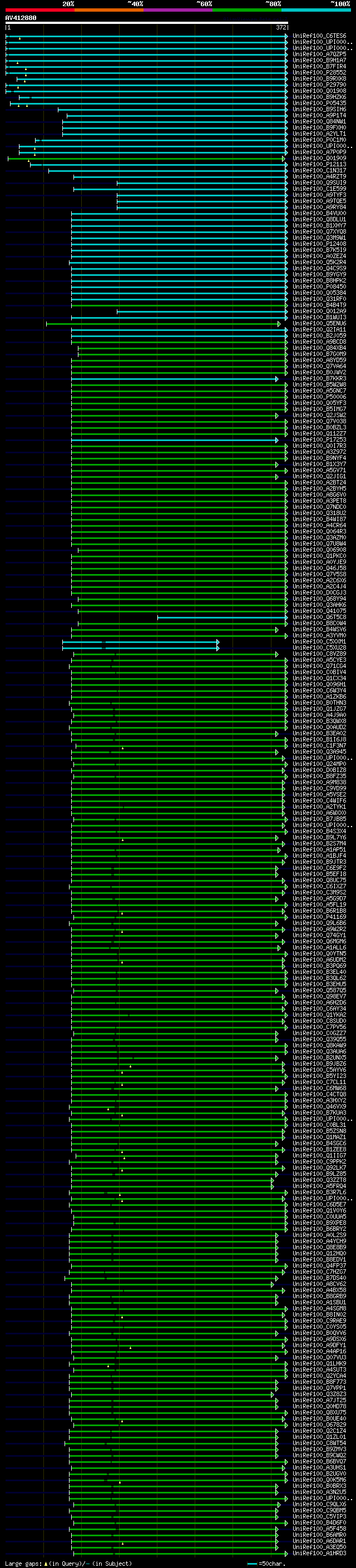Viewport: 356px width, 1568px height.
Task: Select the UniRef100_C5XU28 label
Action: tap(319, 647)
